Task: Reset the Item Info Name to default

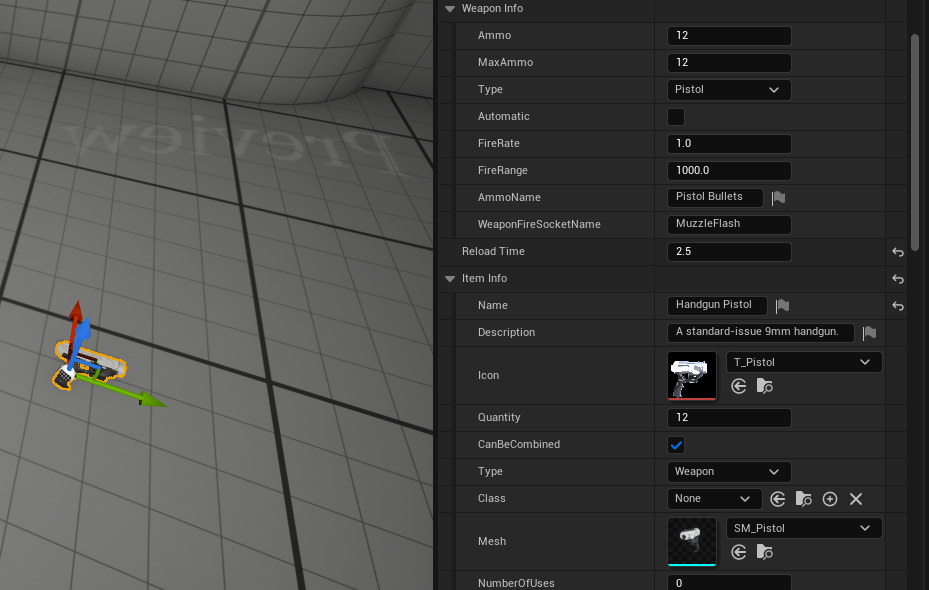Action: click(897, 306)
